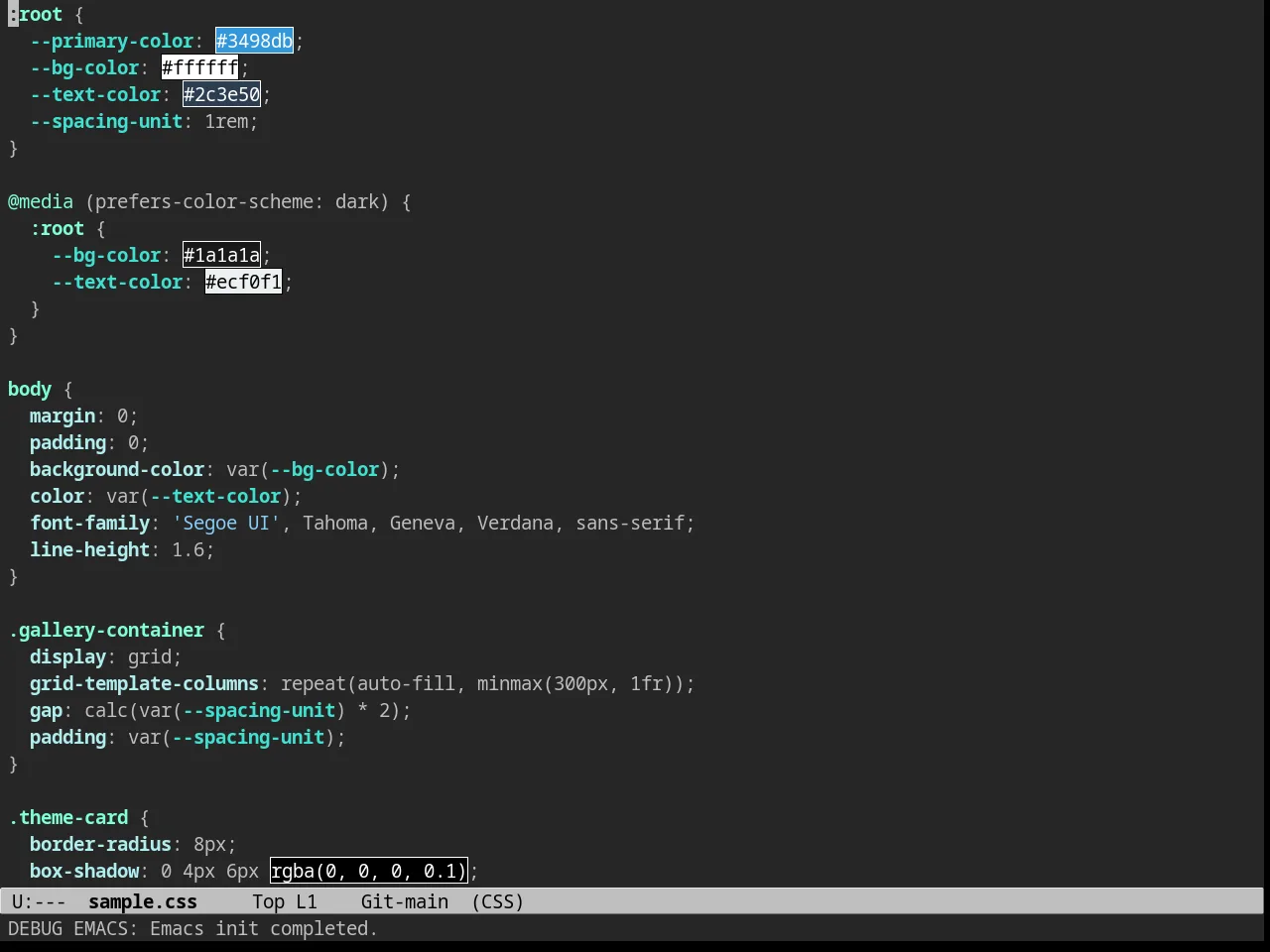Click prefers-color-scheme: dark text

coord(237,201)
